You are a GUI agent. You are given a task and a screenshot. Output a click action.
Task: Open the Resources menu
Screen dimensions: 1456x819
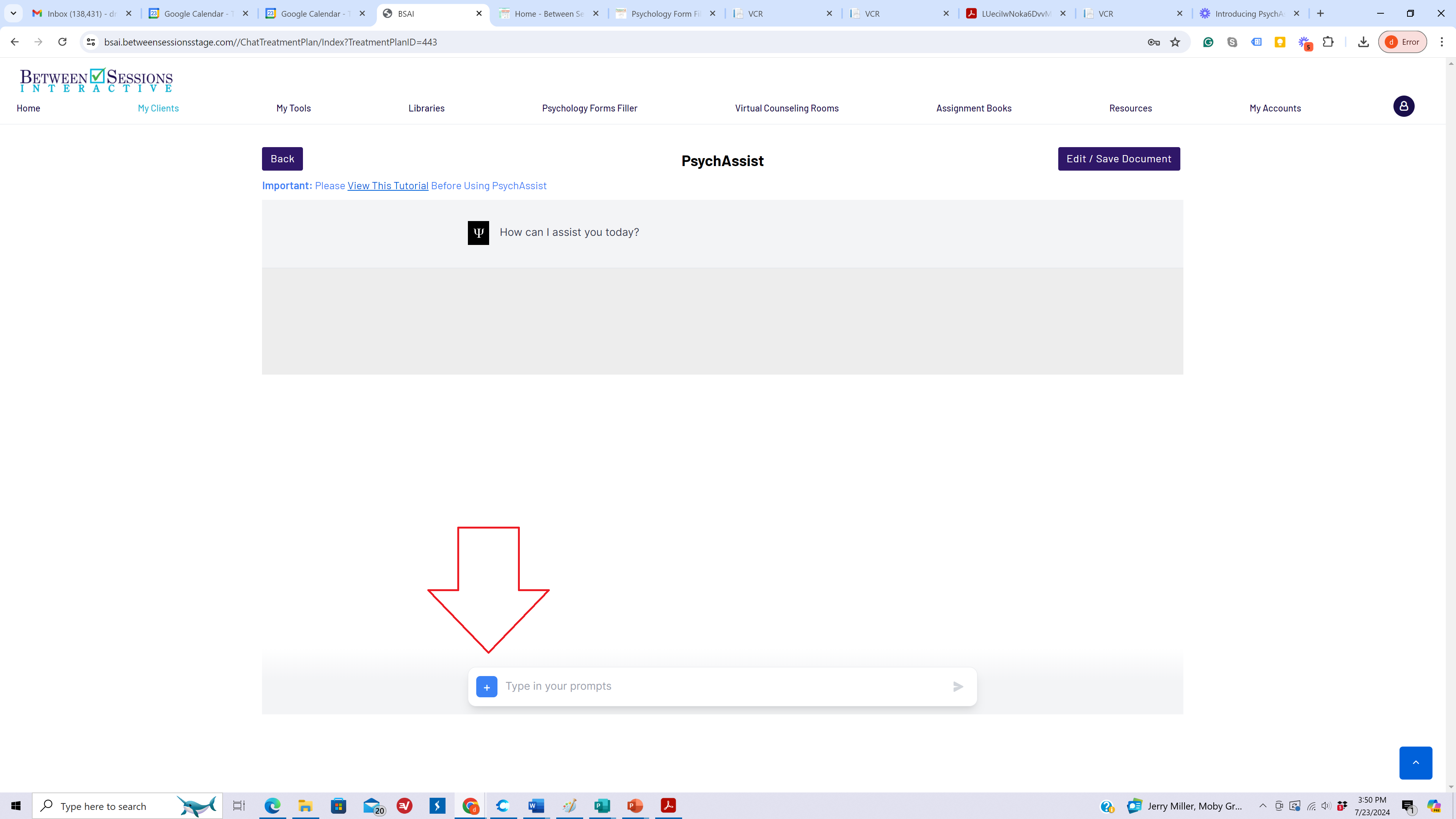click(x=1130, y=108)
